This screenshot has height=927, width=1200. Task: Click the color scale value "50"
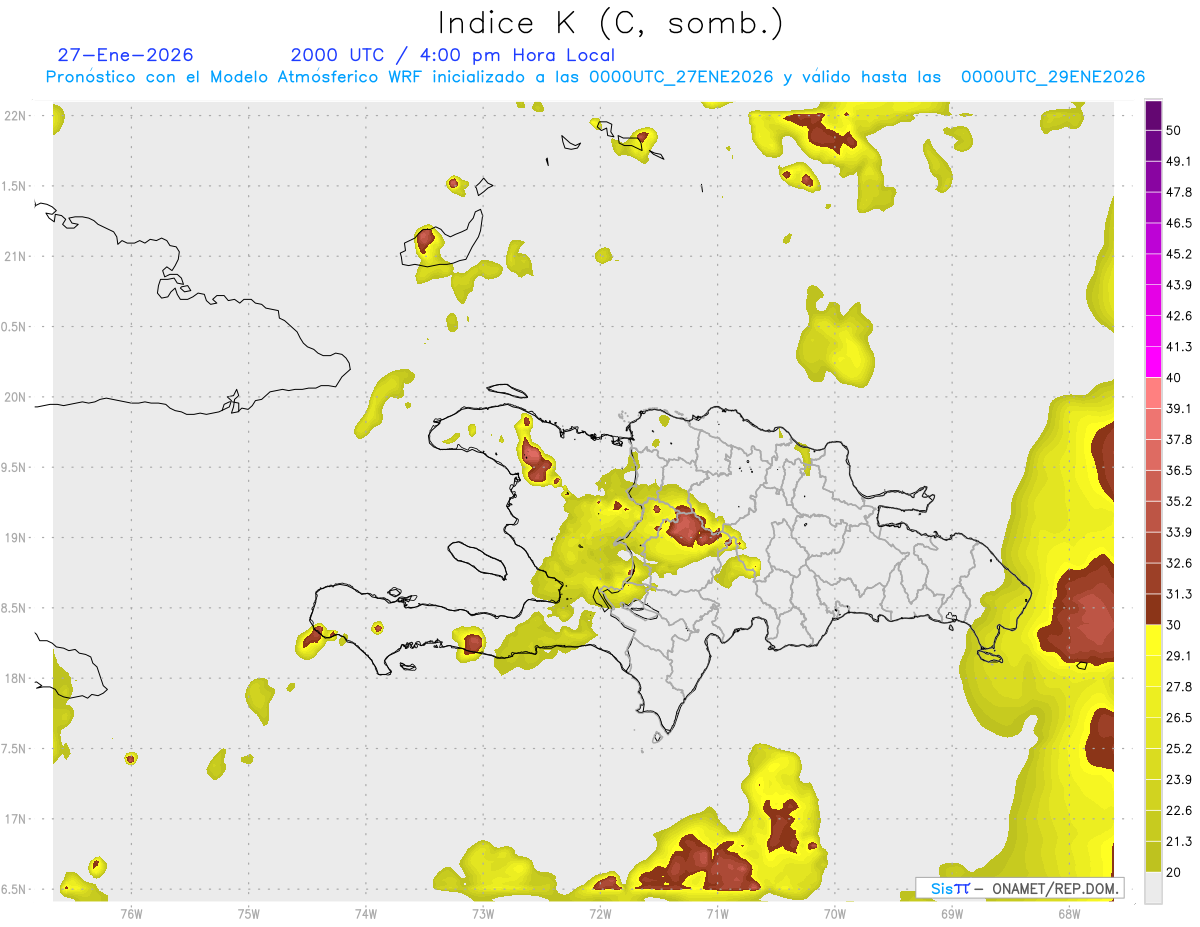click(x=1174, y=130)
